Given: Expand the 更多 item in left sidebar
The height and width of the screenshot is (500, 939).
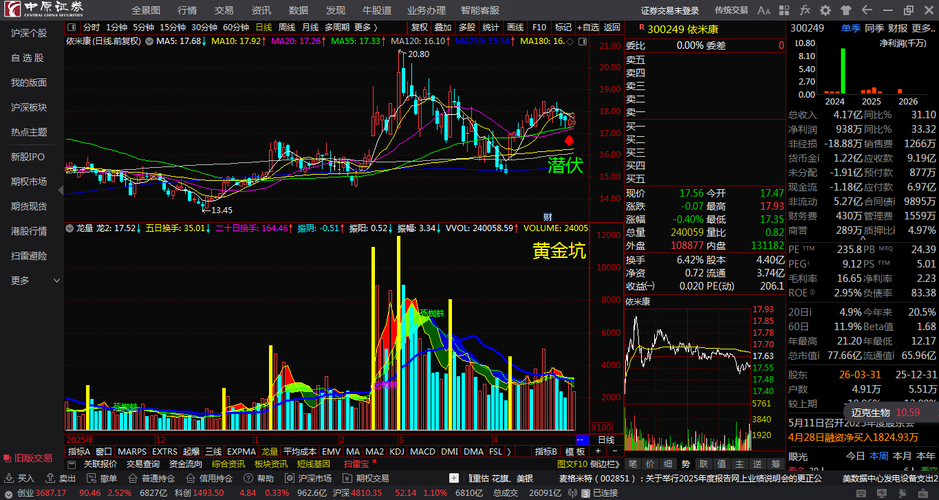Looking at the screenshot, I should [x=35, y=280].
